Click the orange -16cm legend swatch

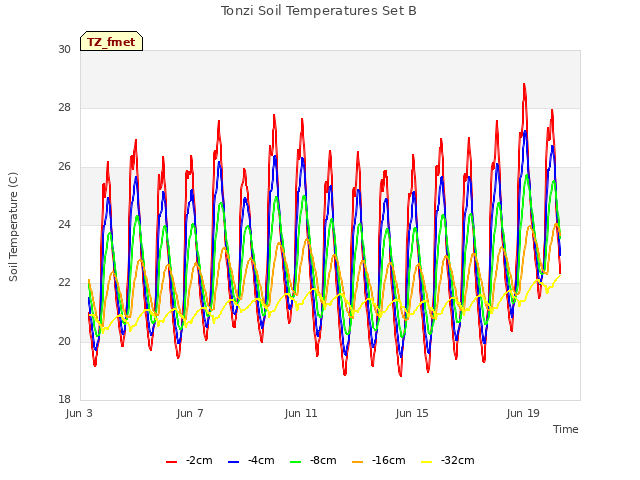pos(358,462)
